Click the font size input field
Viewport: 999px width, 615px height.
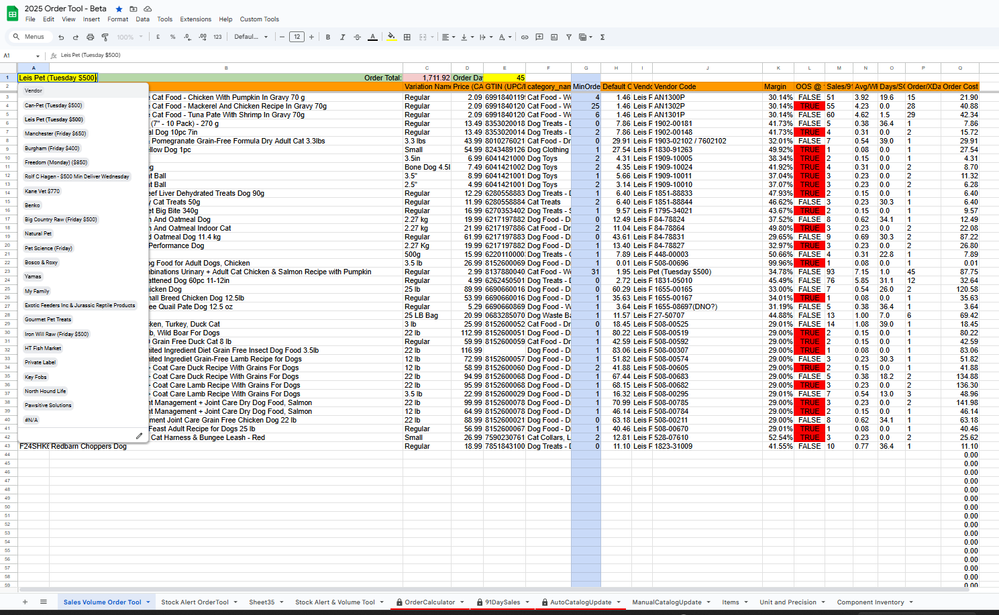pyautogui.click(x=296, y=37)
